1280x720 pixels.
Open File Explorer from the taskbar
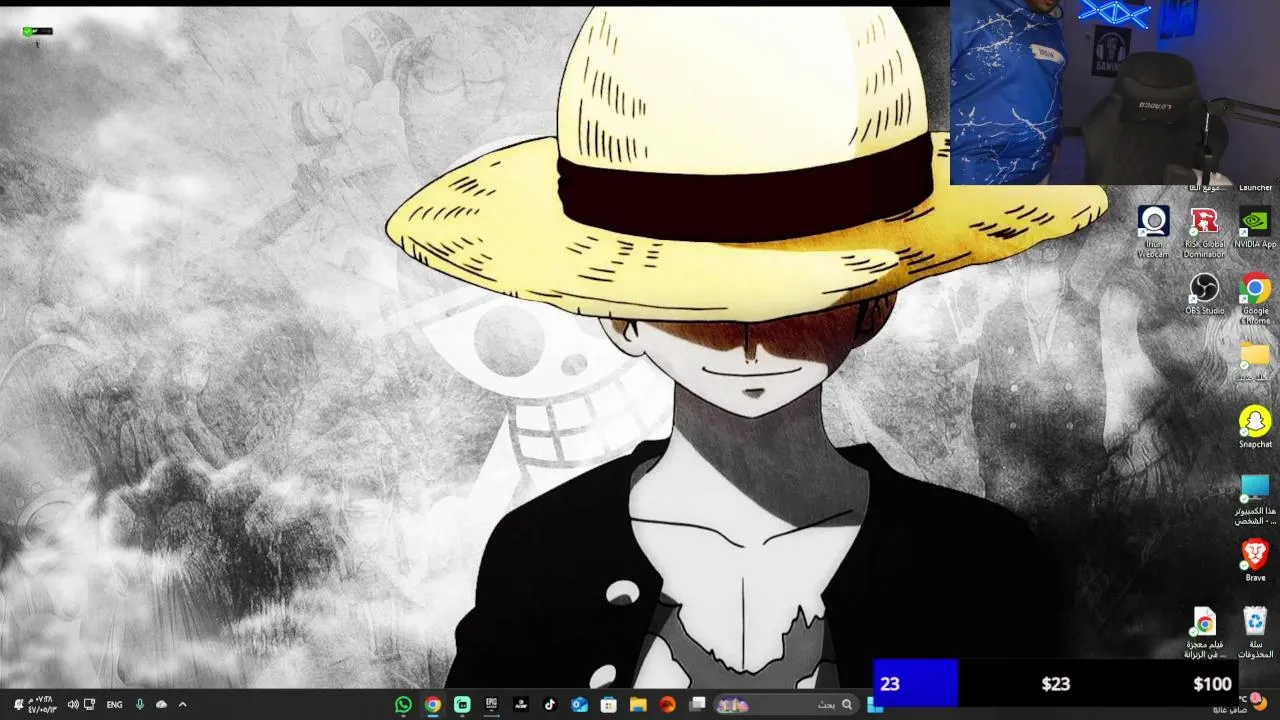click(638, 704)
